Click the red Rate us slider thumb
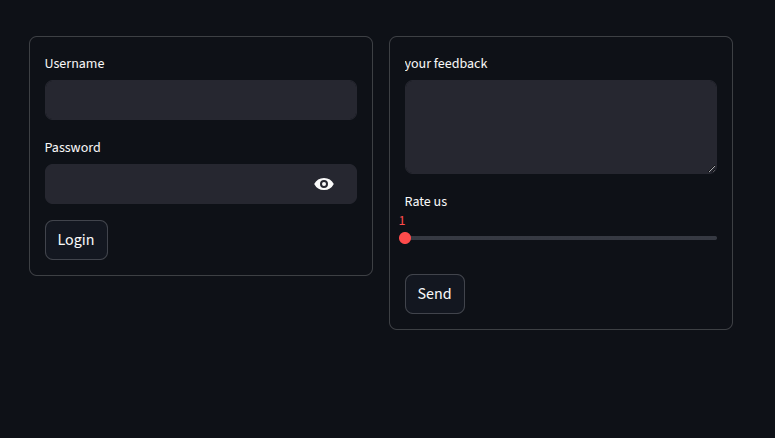 (x=405, y=238)
